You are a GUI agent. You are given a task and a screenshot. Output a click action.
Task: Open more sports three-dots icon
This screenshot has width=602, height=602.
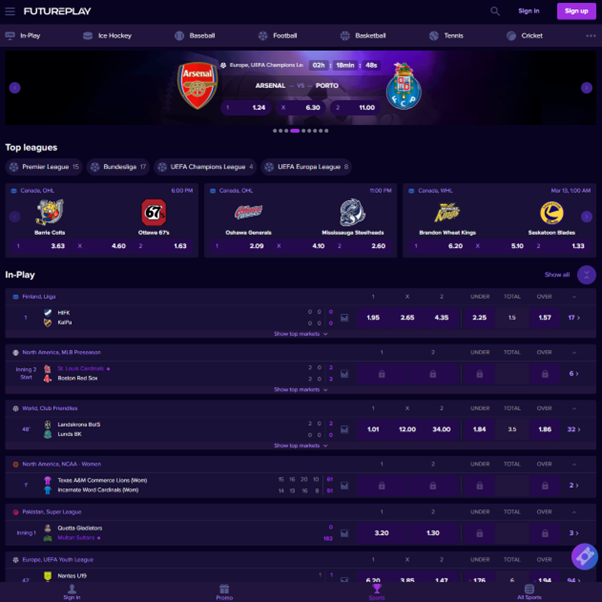590,36
